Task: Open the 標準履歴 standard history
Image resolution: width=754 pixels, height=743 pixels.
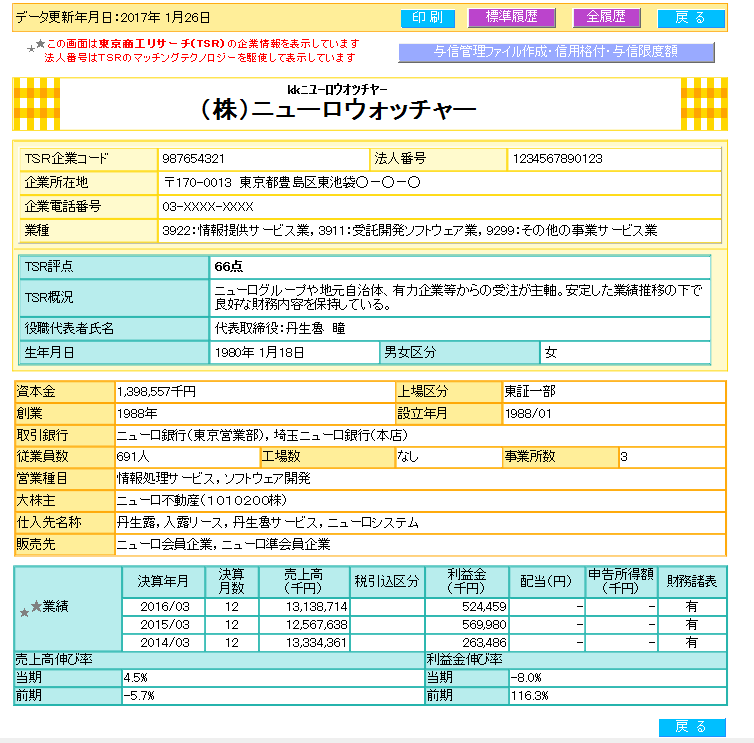Action: tap(511, 18)
